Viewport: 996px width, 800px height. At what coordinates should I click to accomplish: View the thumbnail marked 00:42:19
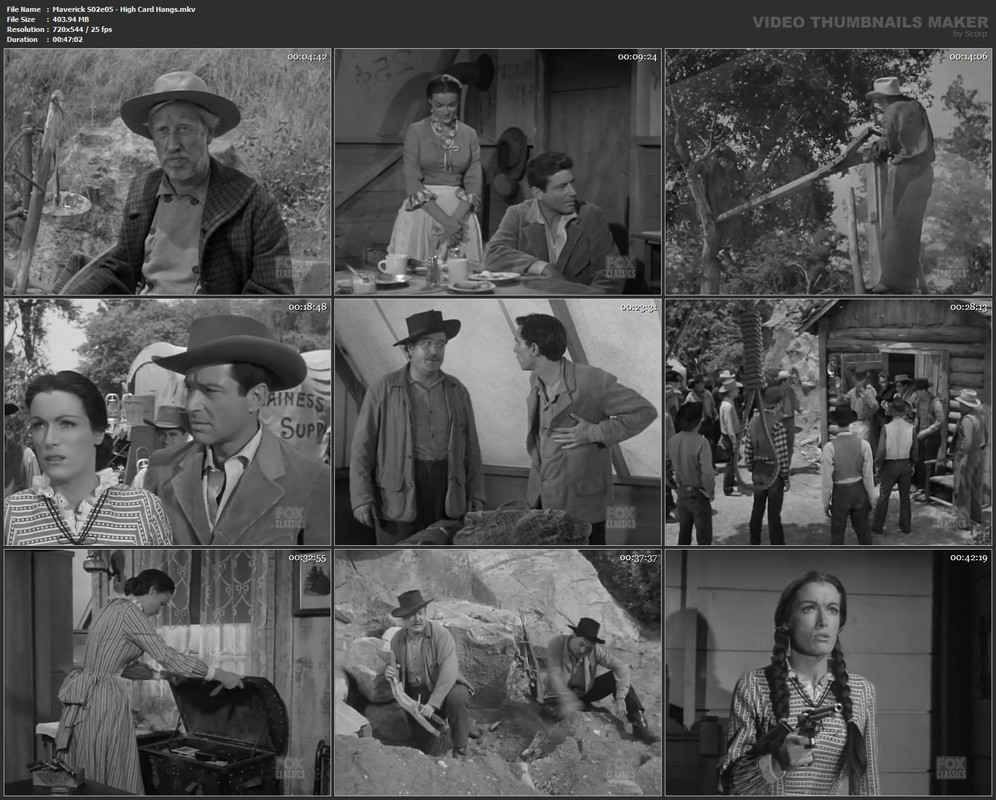828,673
